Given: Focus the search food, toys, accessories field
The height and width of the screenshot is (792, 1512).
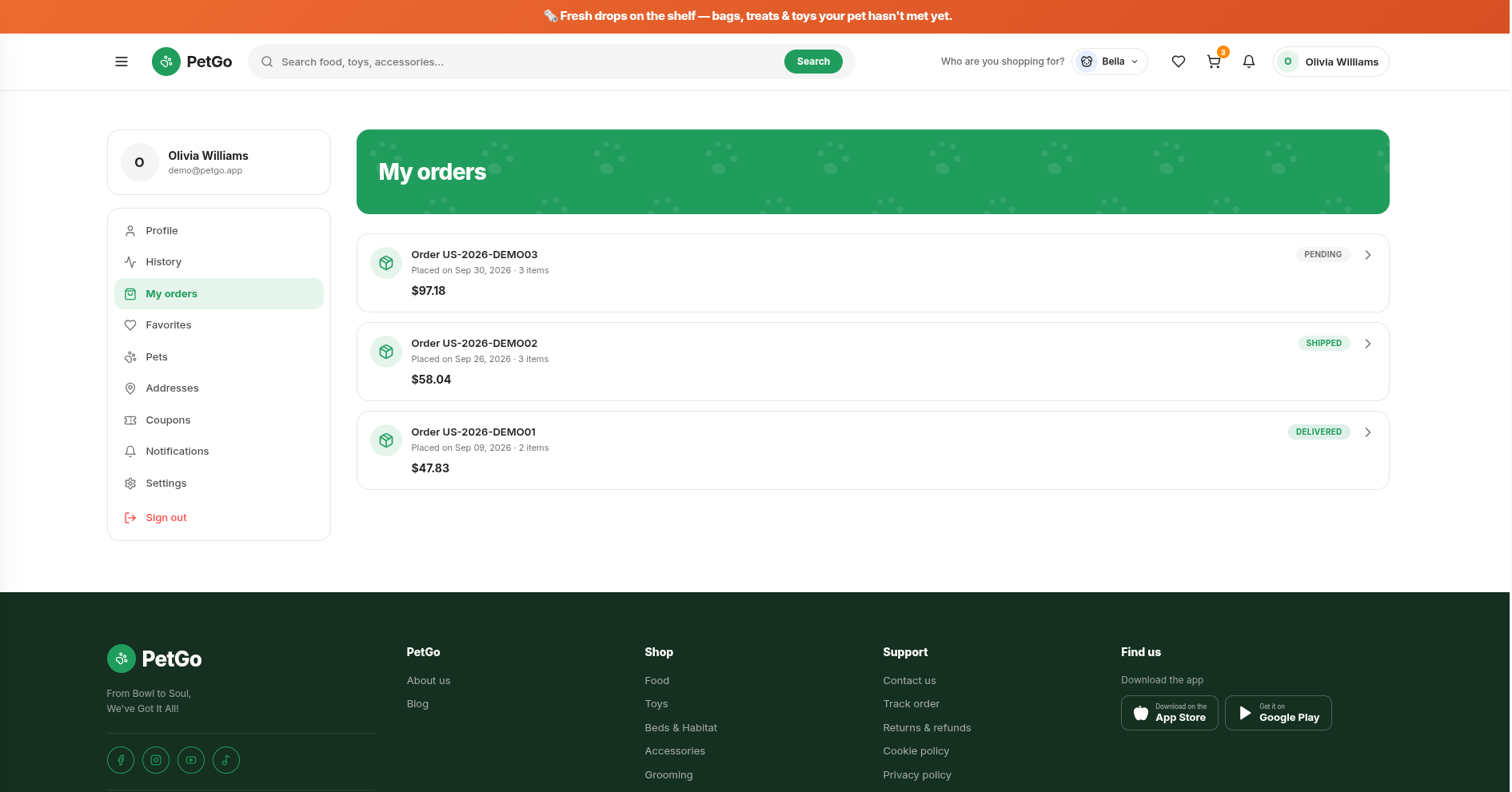Looking at the screenshot, I should click(528, 62).
